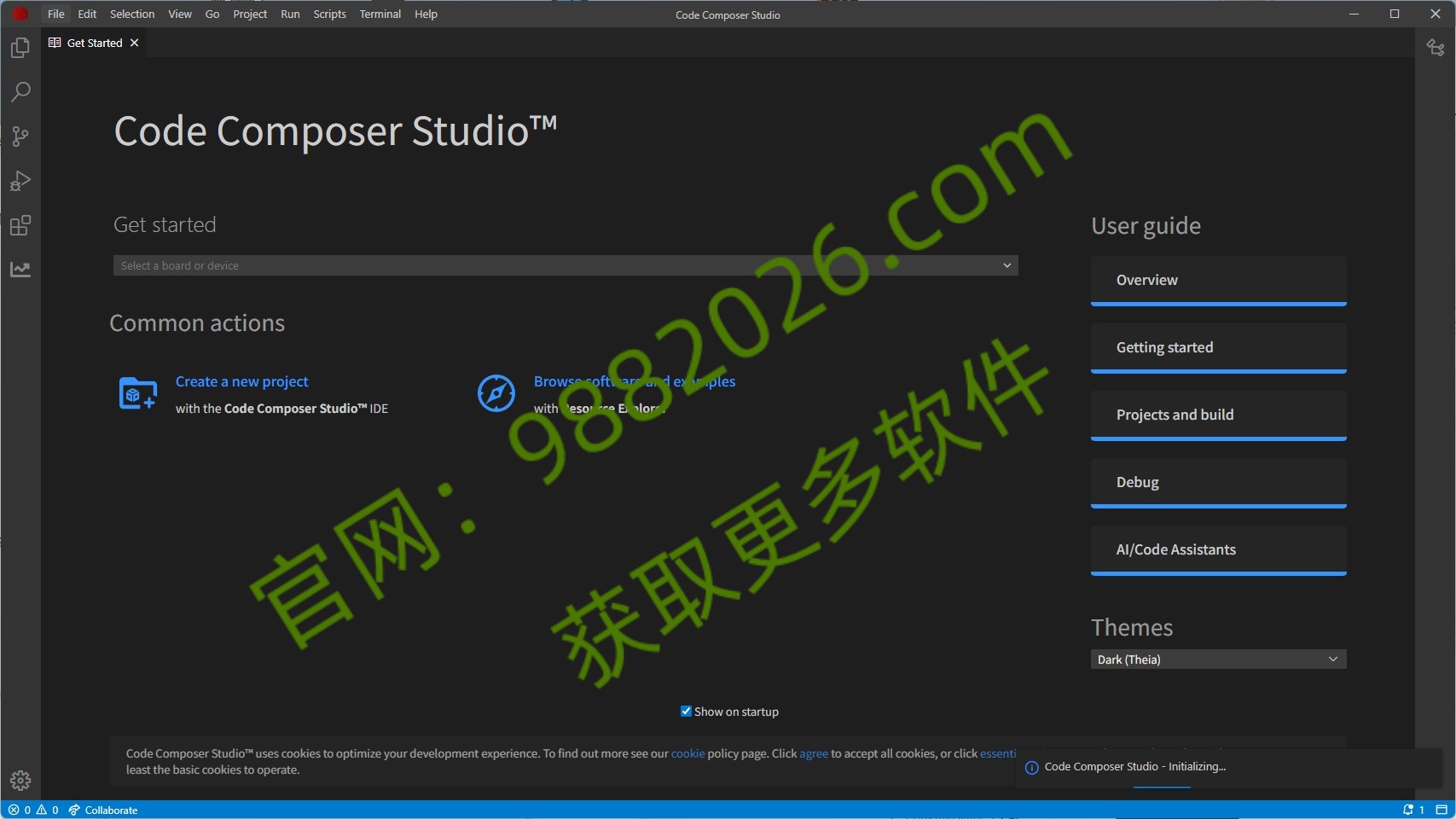Image resolution: width=1456 pixels, height=819 pixels.
Task: Minimize the Code Composer Studio window
Action: (1354, 14)
